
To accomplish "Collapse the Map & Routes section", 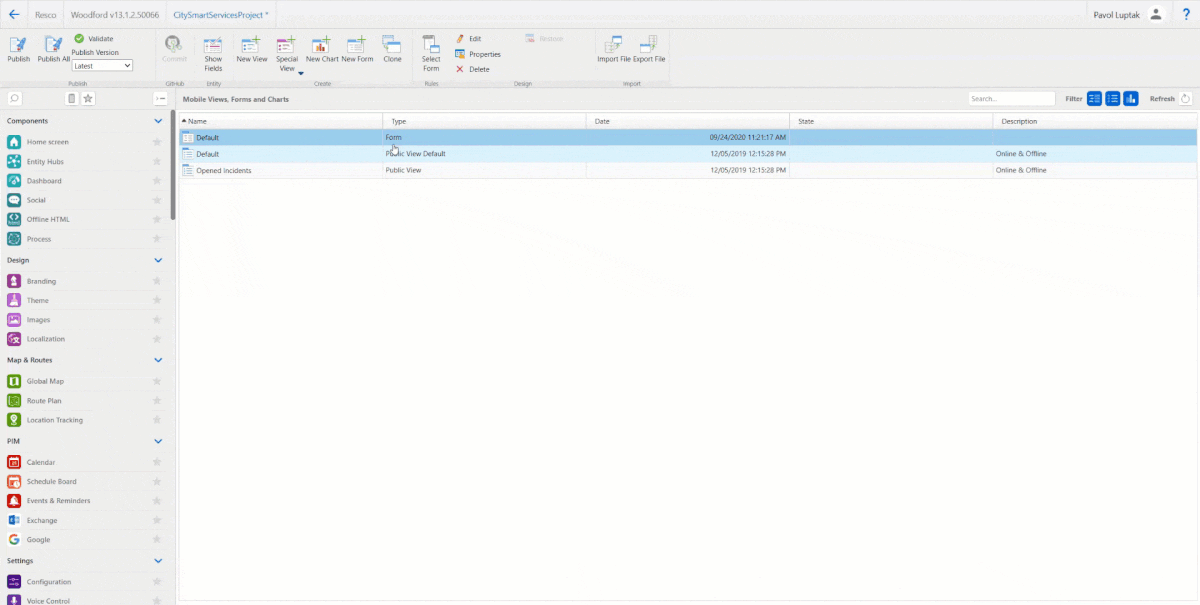I will [x=158, y=360].
